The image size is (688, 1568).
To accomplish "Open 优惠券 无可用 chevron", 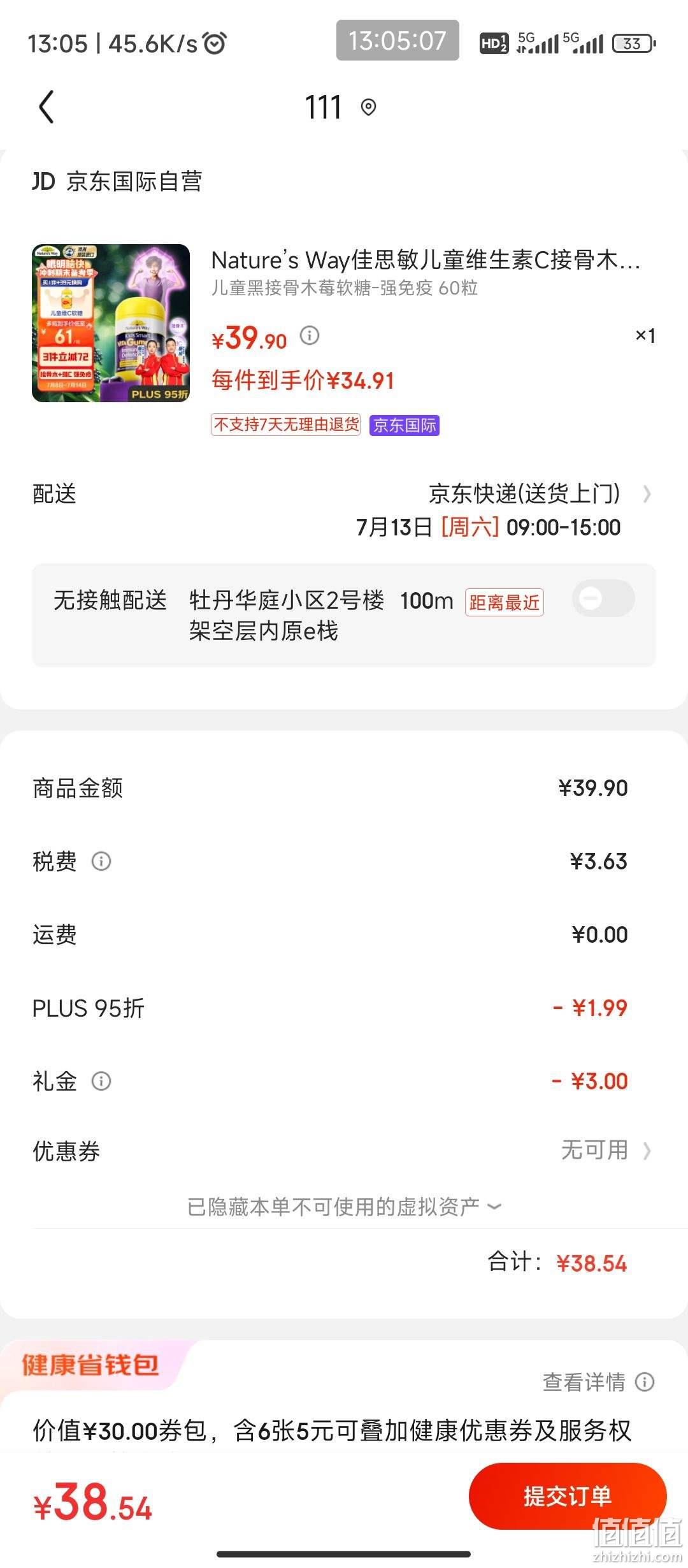I will pyautogui.click(x=647, y=1151).
